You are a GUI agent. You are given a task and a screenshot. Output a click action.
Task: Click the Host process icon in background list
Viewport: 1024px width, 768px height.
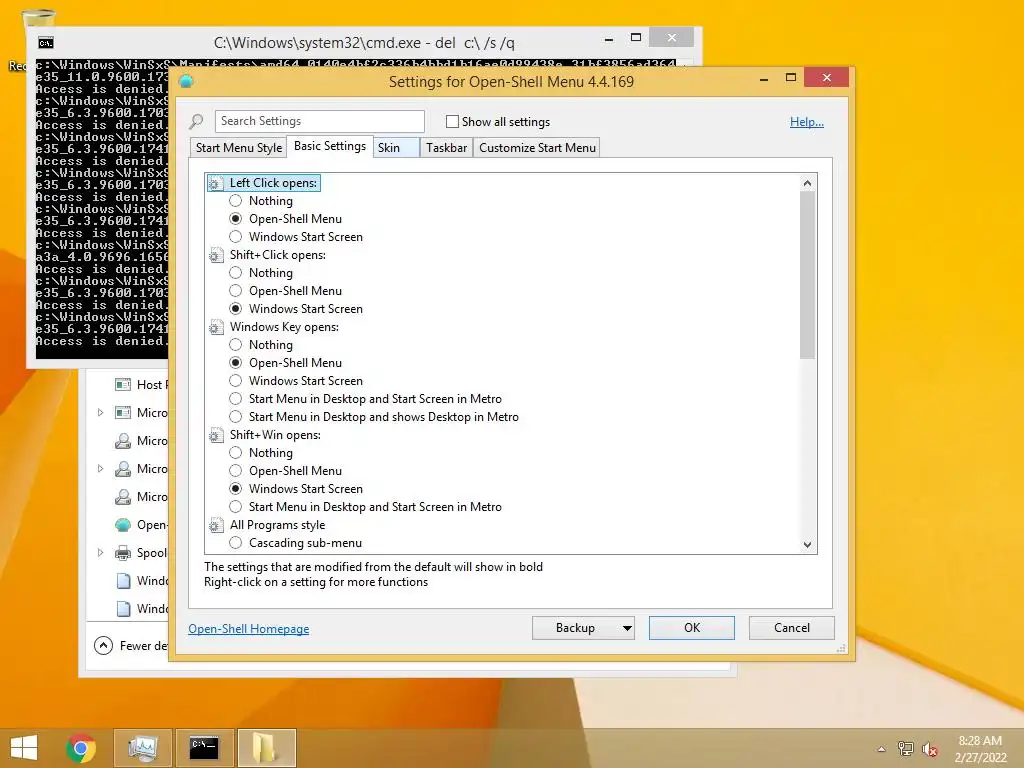(123, 385)
